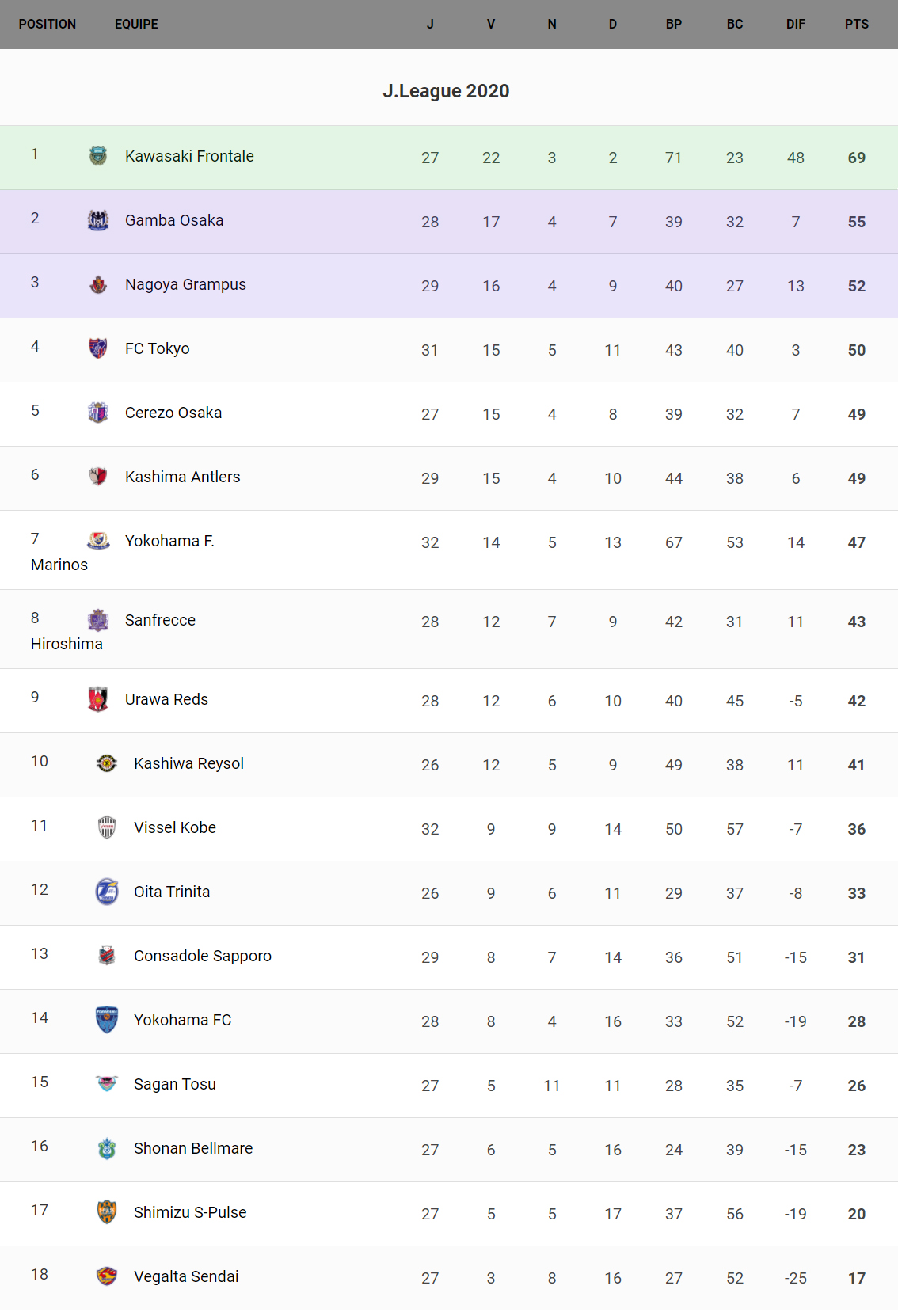This screenshot has height=1316, width=898.
Task: Click the J.League 2020 title
Action: (x=446, y=91)
